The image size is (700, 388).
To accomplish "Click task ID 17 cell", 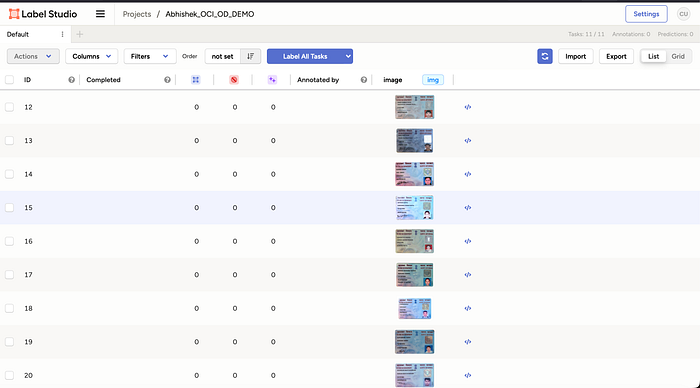I will (x=29, y=275).
